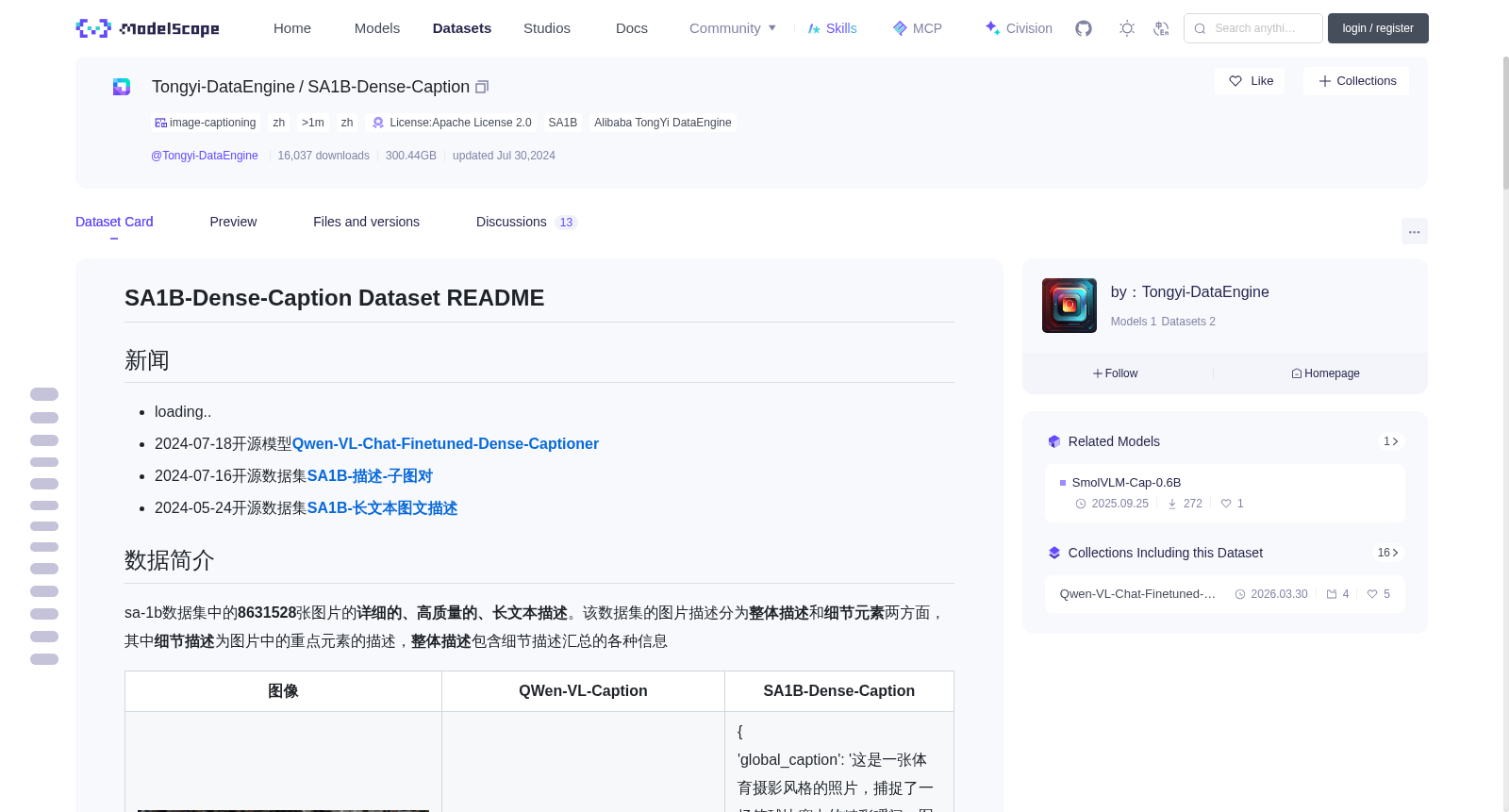Click the Related Models cube icon
1509x812 pixels.
coord(1054,441)
